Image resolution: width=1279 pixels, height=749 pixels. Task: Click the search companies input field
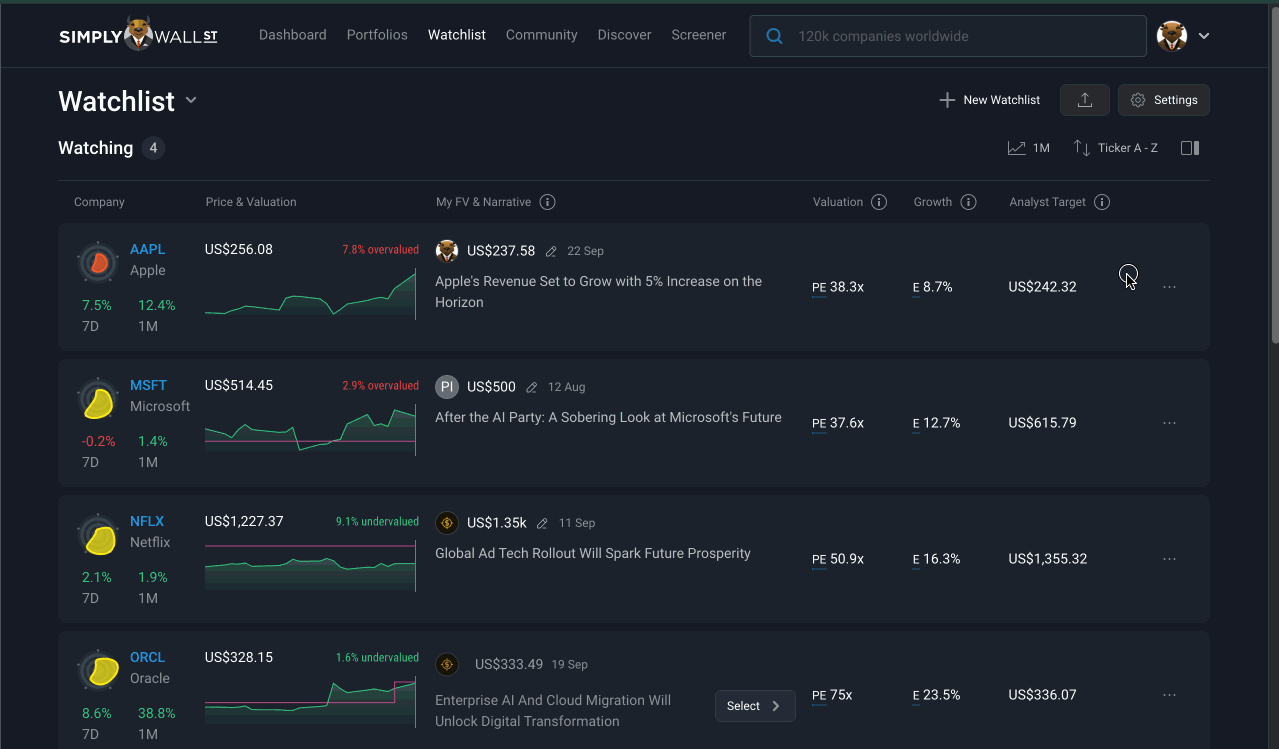[x=948, y=36]
